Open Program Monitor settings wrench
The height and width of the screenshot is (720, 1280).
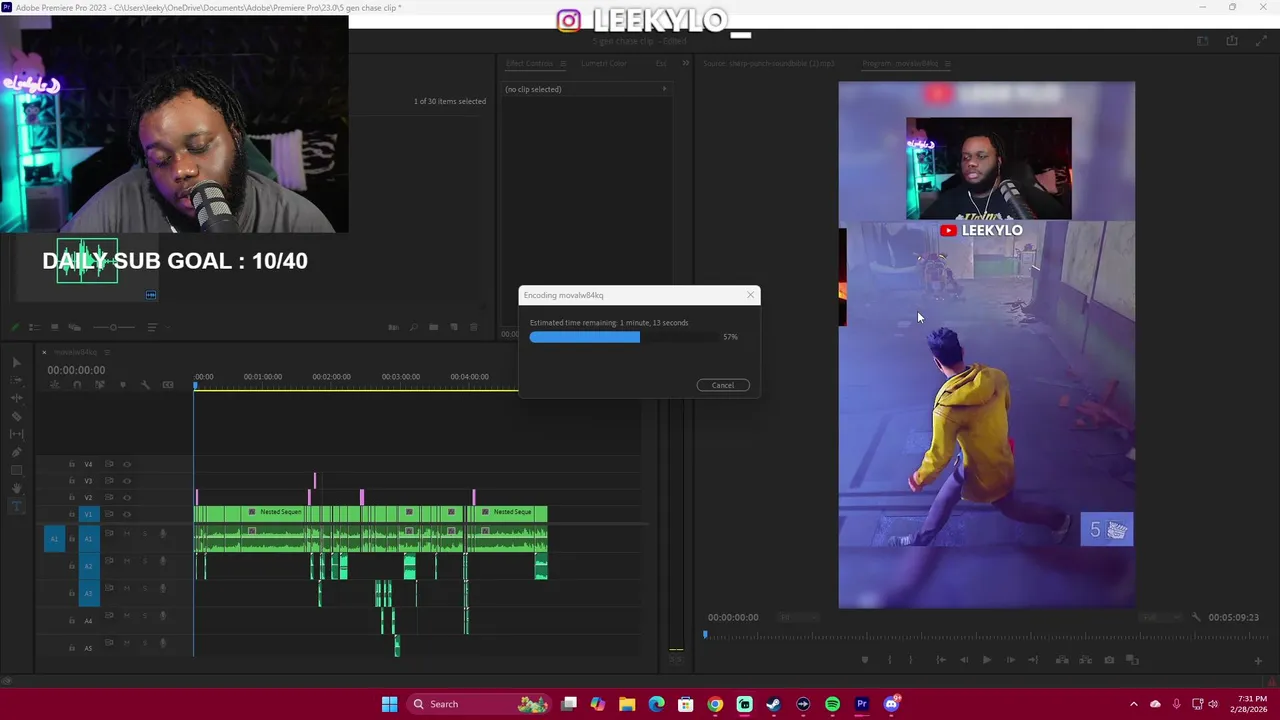tap(1196, 617)
